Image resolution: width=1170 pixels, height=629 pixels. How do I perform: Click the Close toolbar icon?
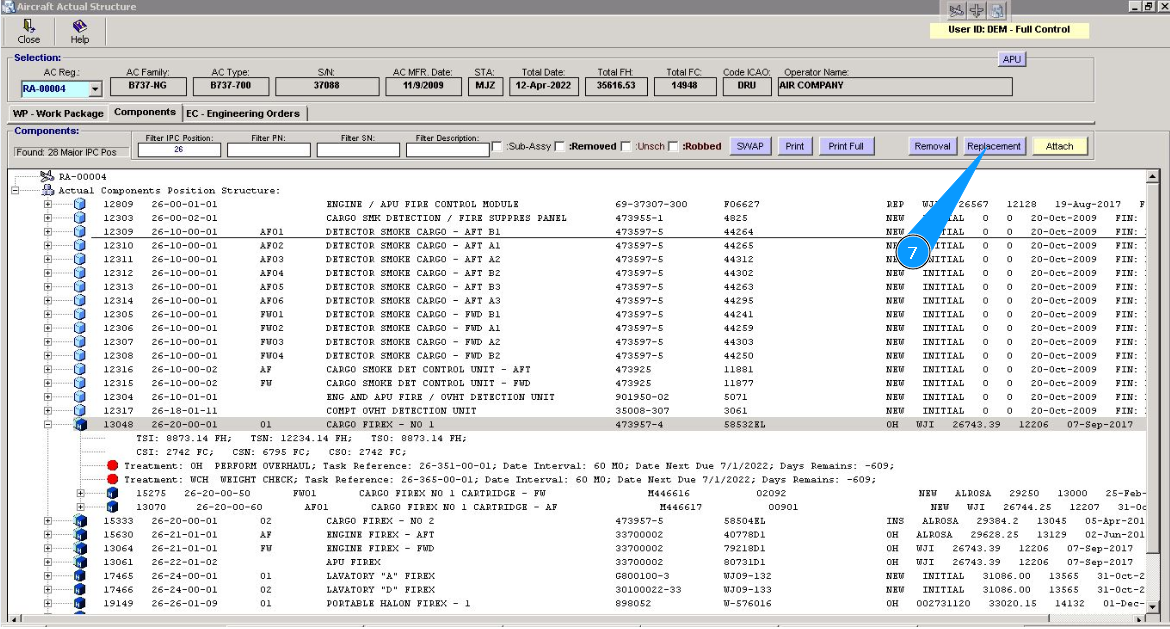pyautogui.click(x=28, y=30)
